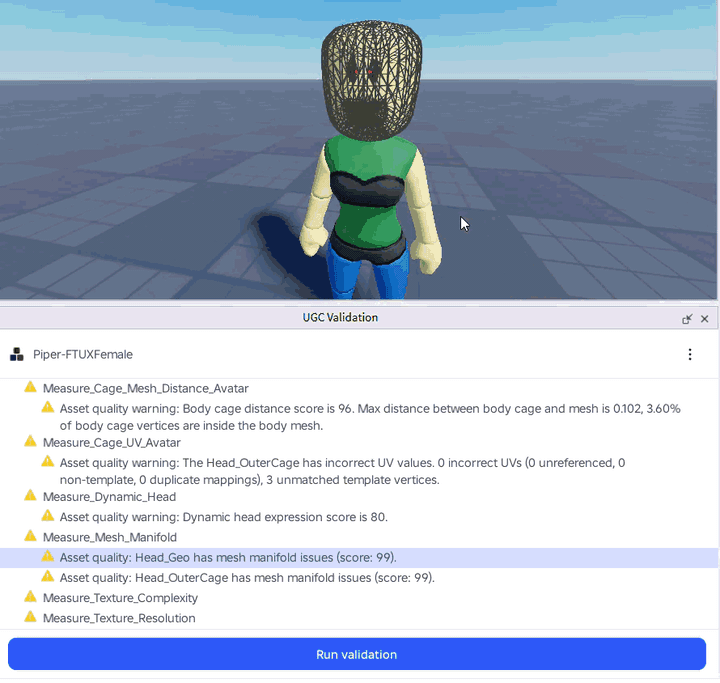
Task: Click the avatar's wireframe caged head in viewport
Action: point(371,80)
